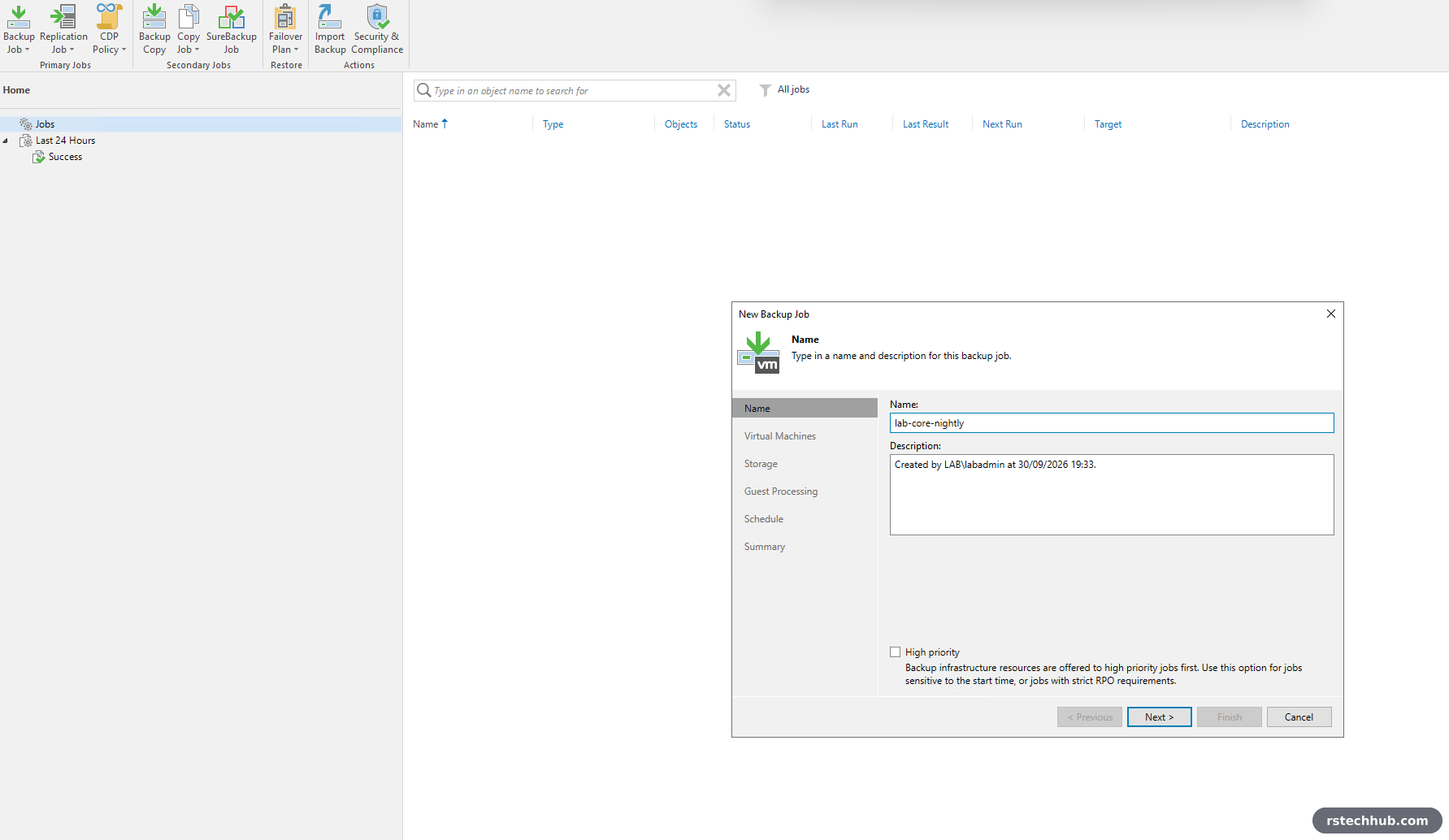Click the job Name input field
The width and height of the screenshot is (1449, 840).
pos(1112,423)
